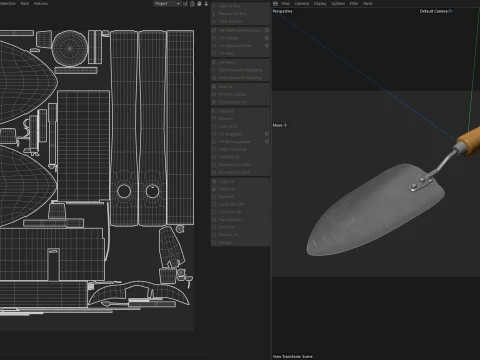
Task: Run Set UVW from Projection
Action: [x=237, y=30]
